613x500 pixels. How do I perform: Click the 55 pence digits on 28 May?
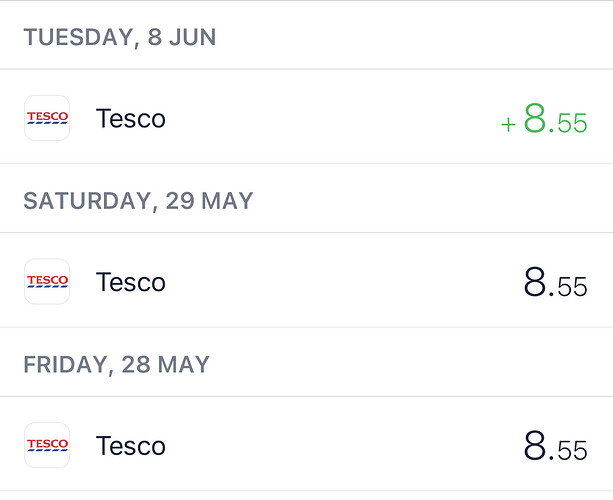(572, 451)
